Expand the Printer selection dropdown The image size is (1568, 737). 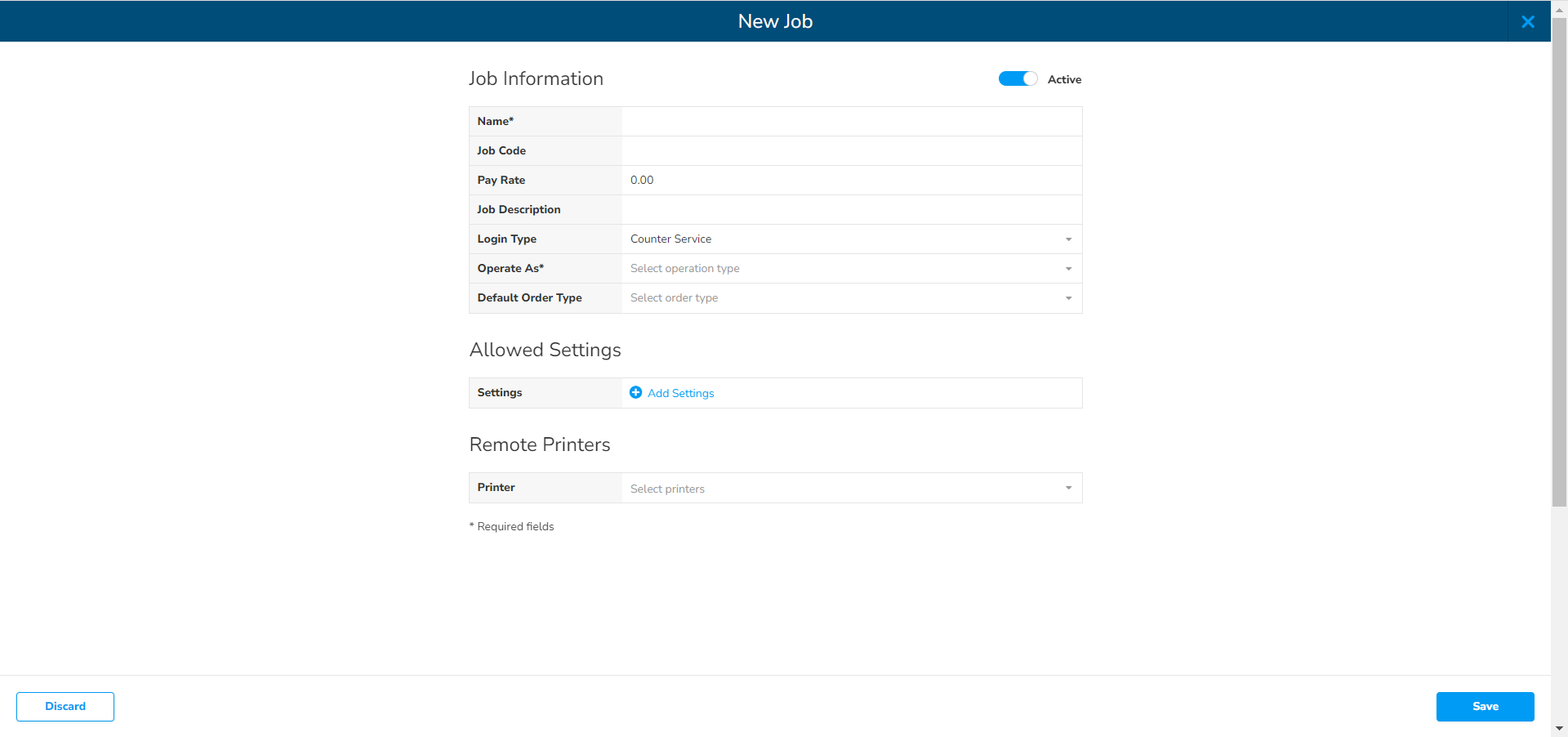pyautogui.click(x=849, y=489)
